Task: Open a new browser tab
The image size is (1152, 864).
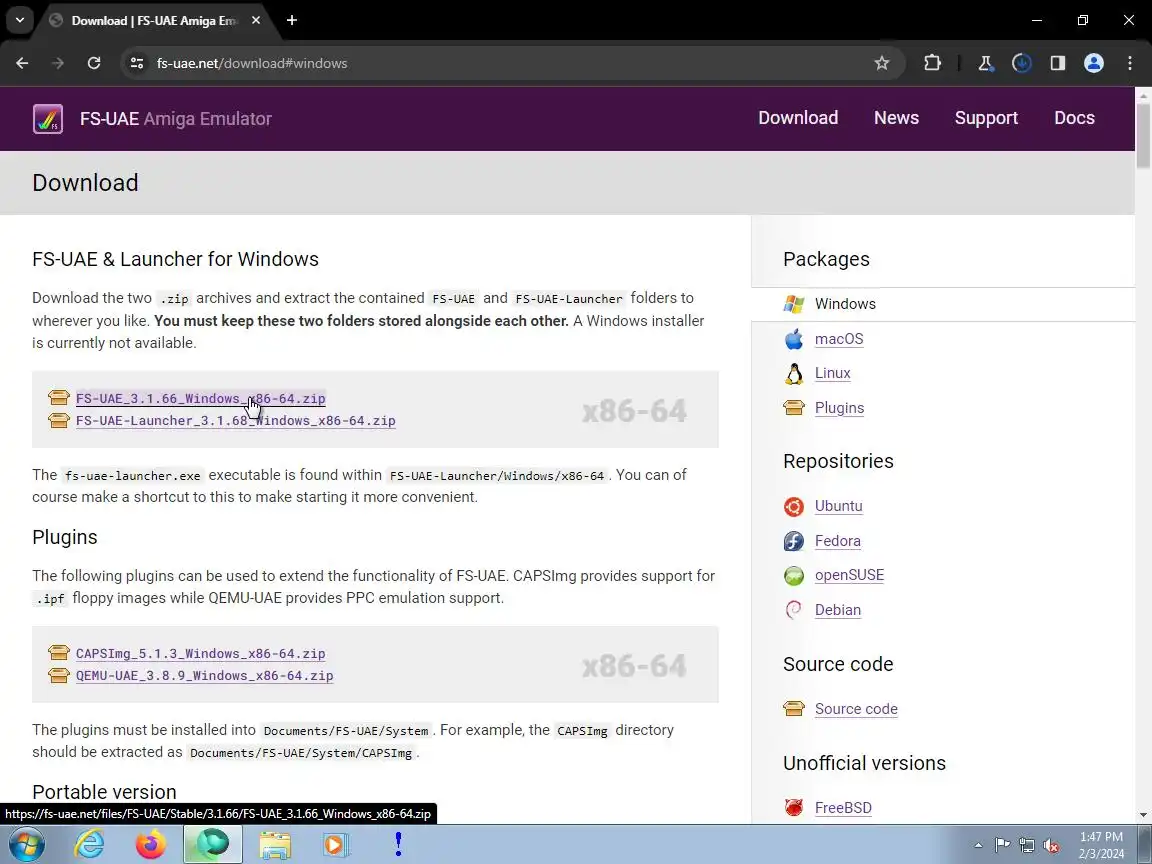Action: 292,21
